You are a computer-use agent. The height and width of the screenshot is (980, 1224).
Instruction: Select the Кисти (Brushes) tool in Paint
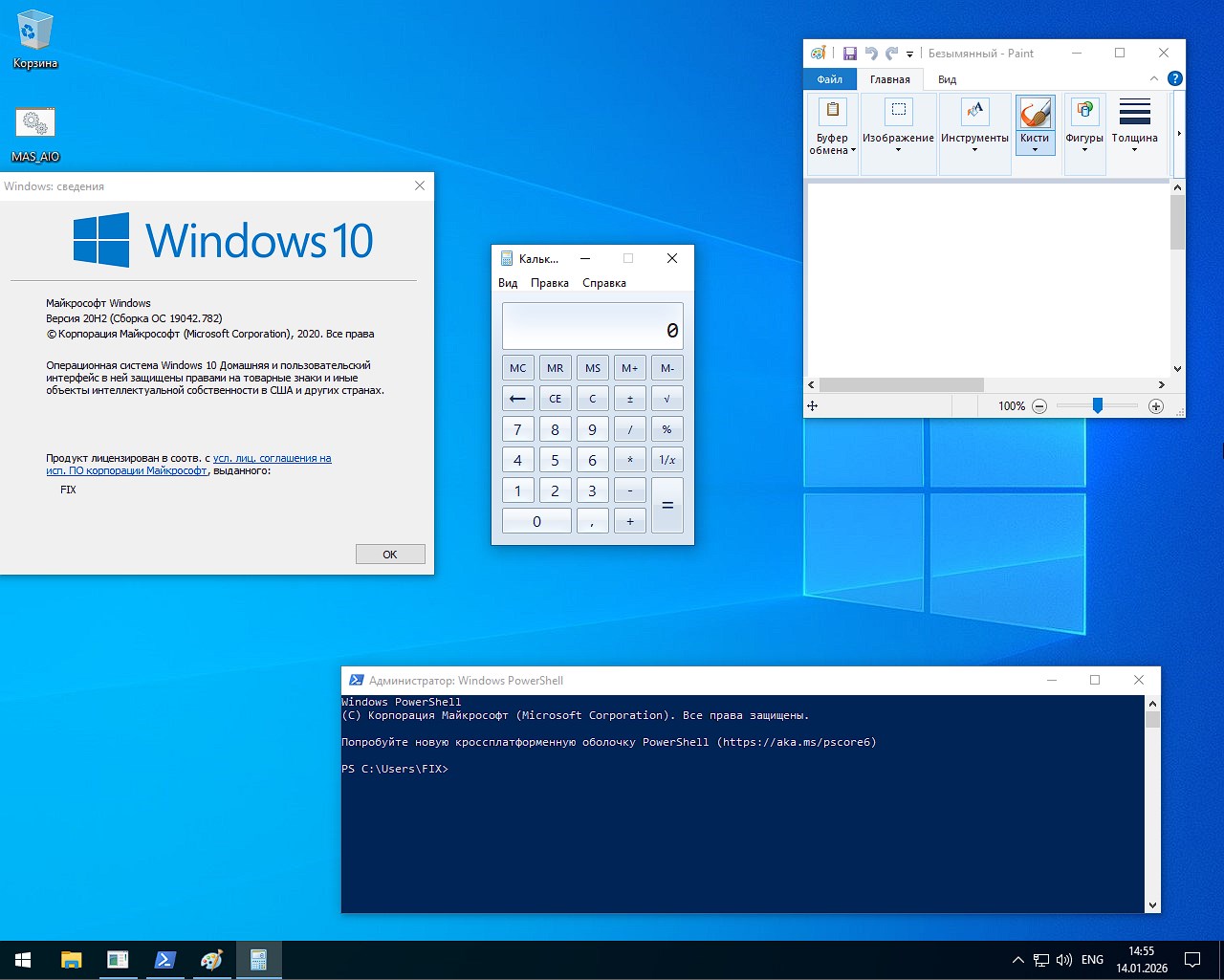(x=1035, y=113)
